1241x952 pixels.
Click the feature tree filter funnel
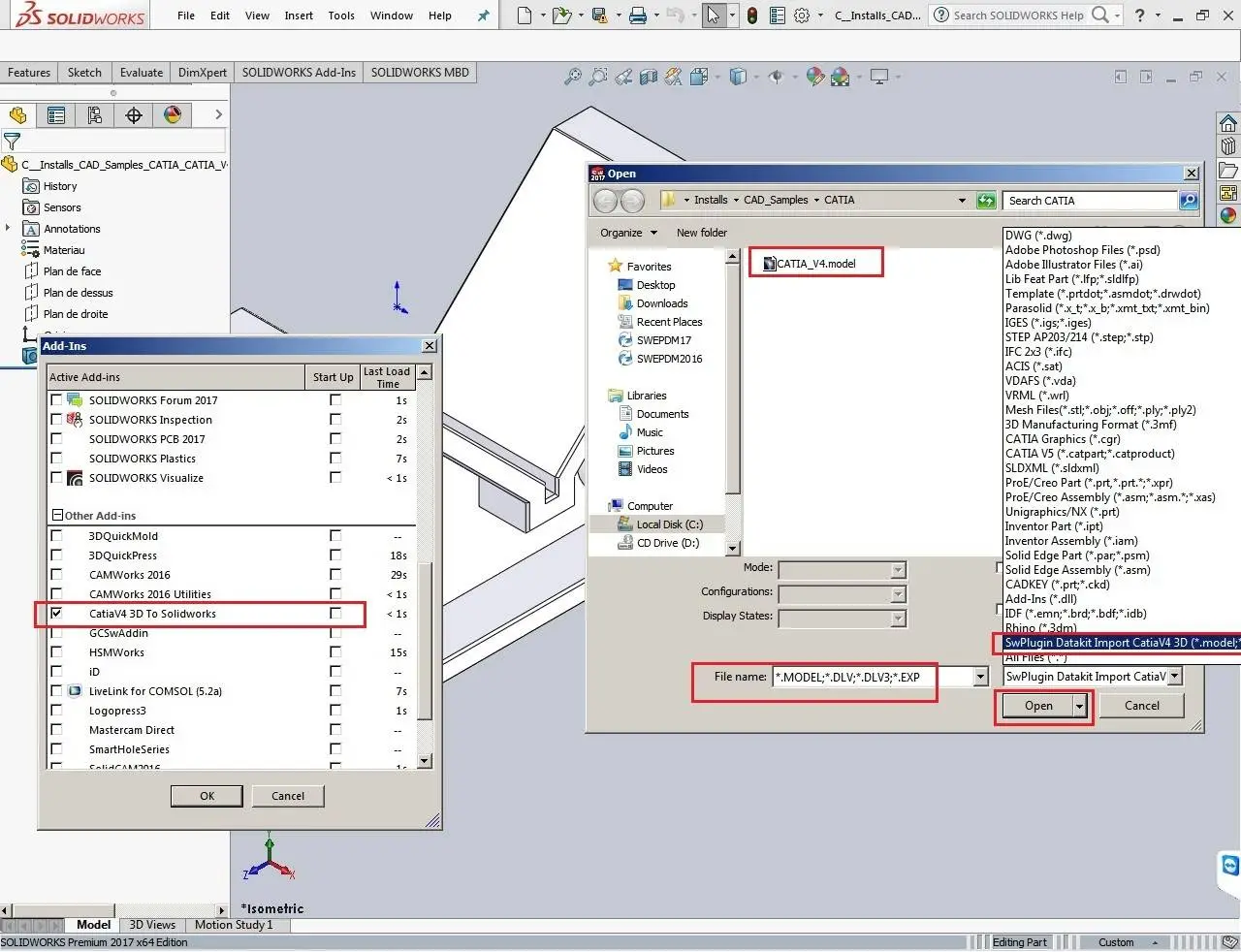(x=12, y=142)
